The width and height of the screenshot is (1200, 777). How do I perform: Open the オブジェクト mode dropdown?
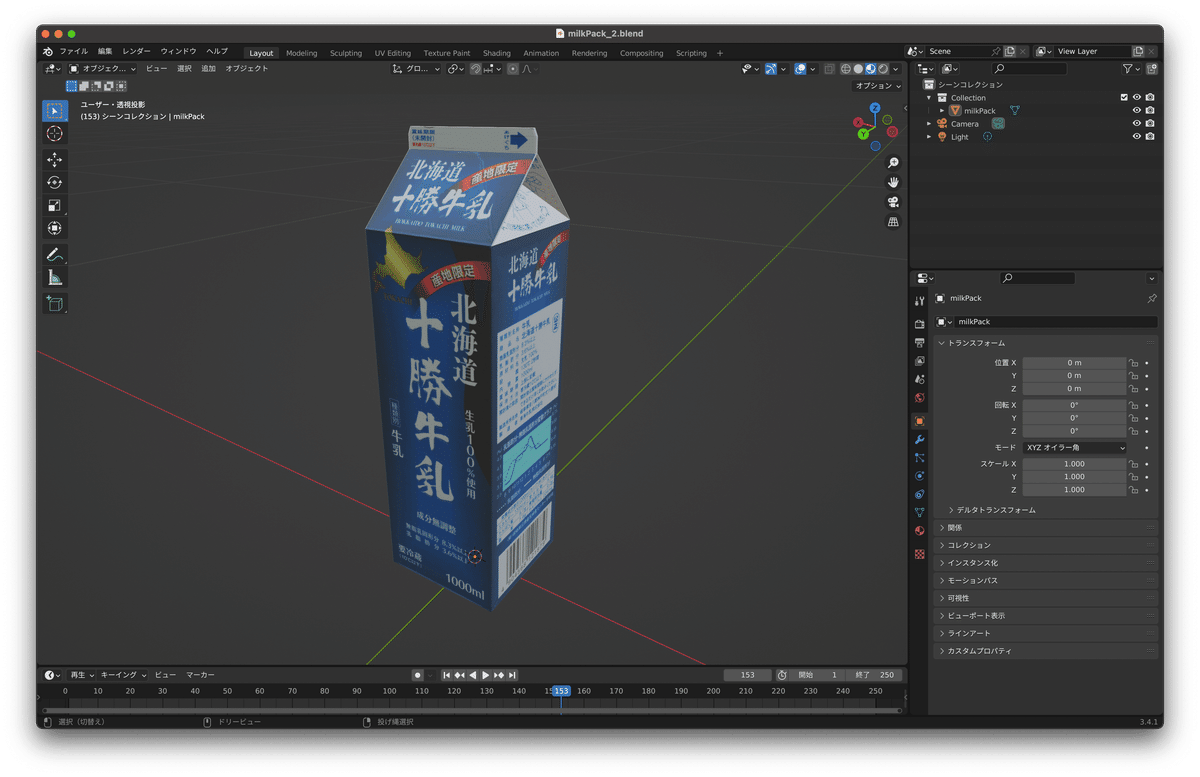coord(104,69)
